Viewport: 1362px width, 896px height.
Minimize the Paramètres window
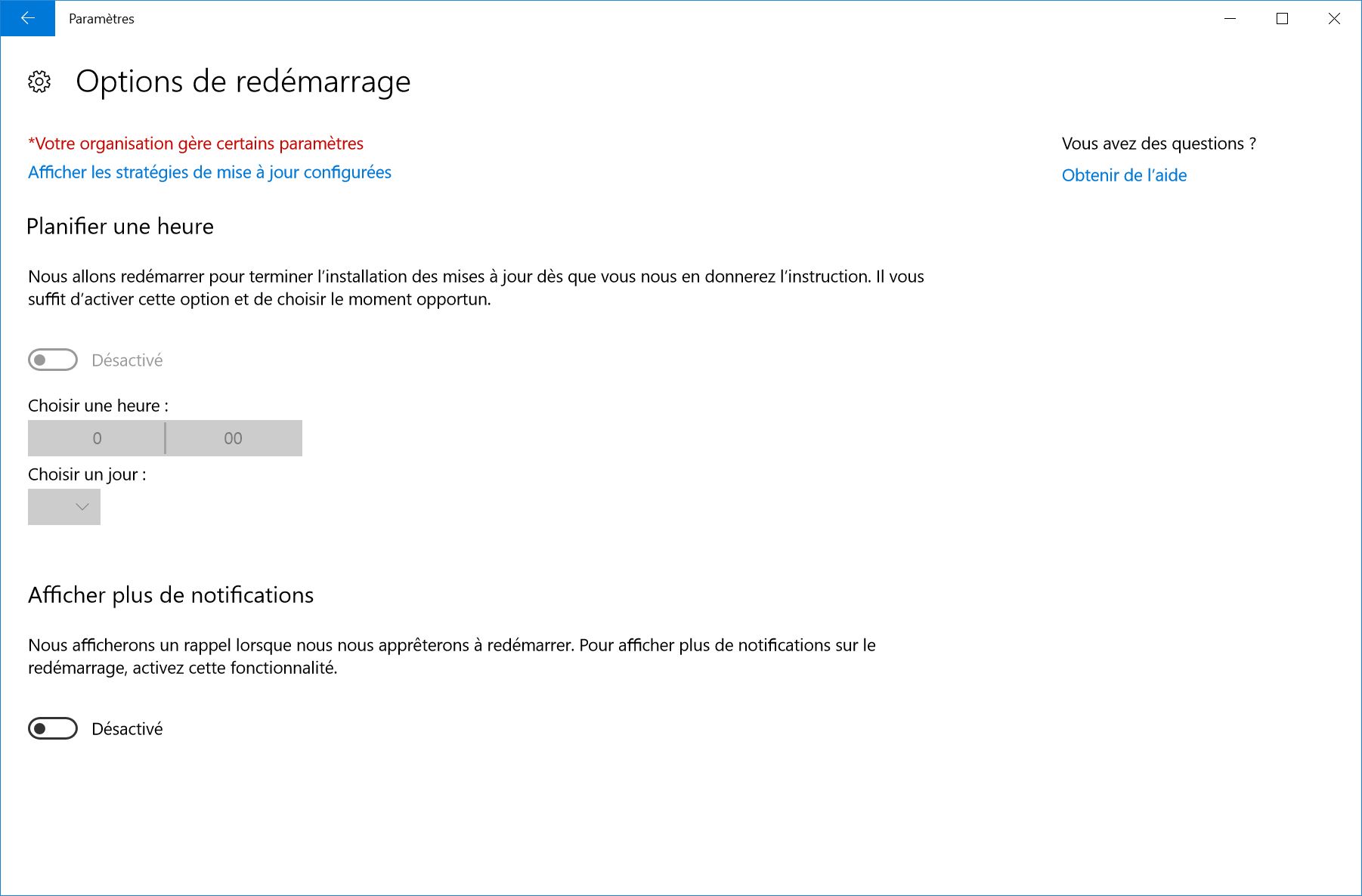1229,19
